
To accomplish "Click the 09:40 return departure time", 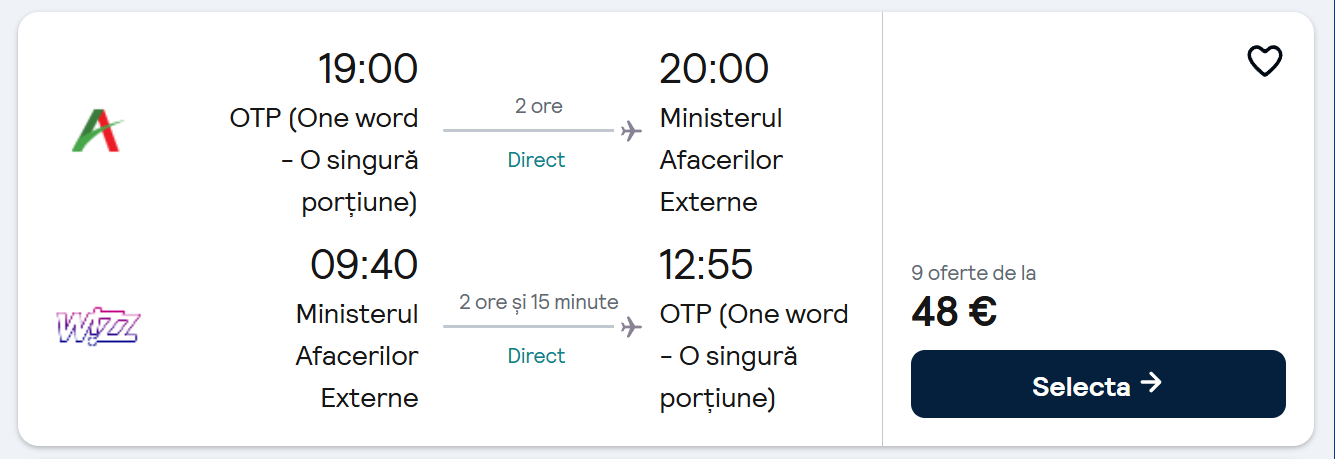I will point(363,265).
